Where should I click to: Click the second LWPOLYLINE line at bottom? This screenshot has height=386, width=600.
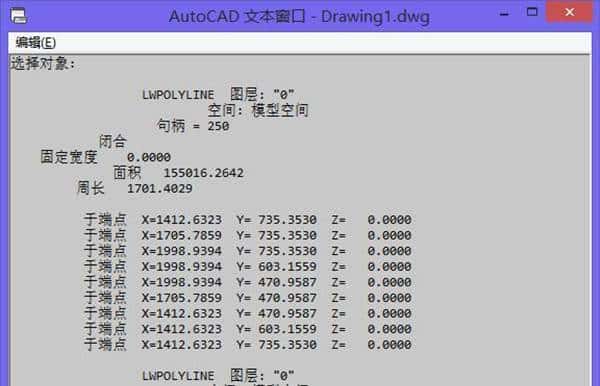[x=218, y=375]
